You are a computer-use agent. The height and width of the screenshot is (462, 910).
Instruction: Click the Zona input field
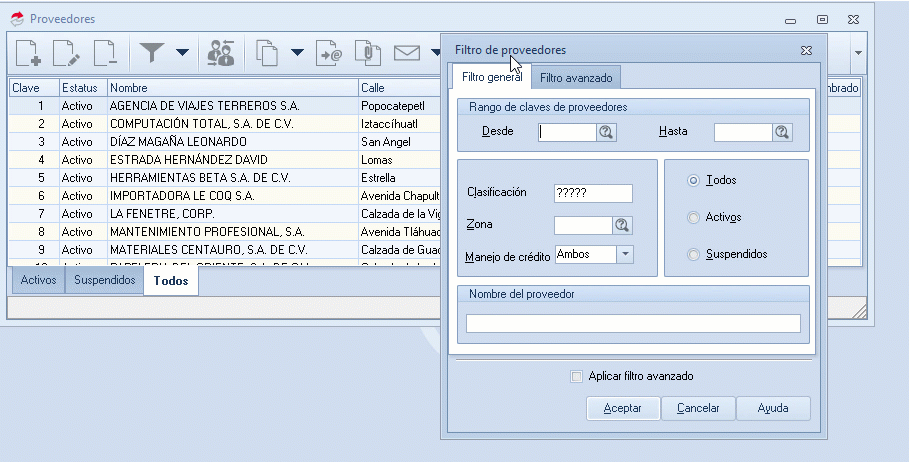point(583,225)
